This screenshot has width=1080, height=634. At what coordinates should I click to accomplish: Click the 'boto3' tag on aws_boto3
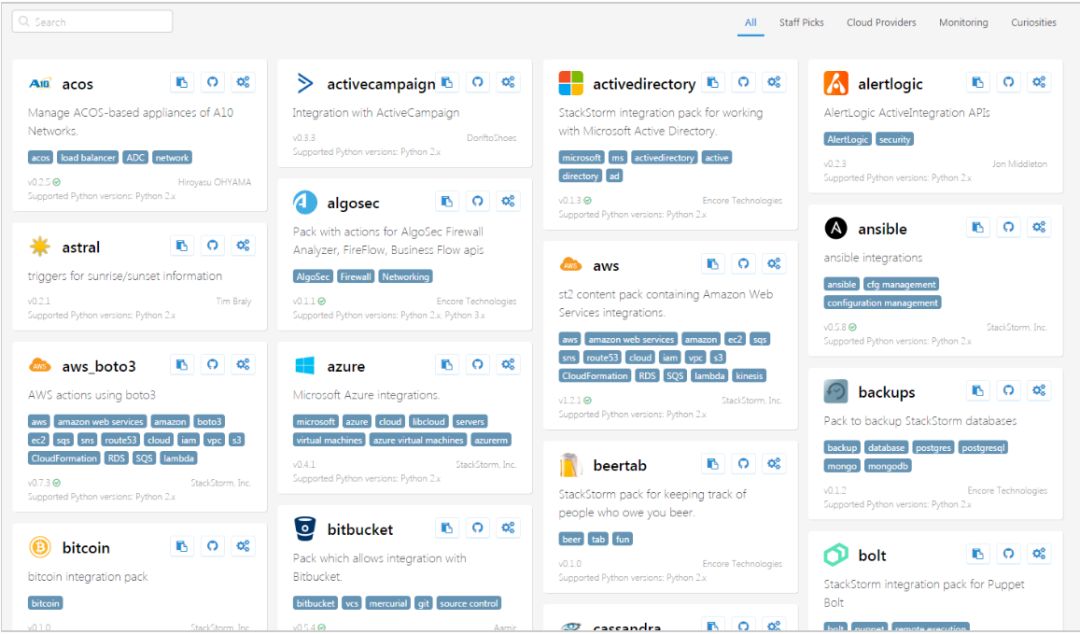(x=209, y=422)
